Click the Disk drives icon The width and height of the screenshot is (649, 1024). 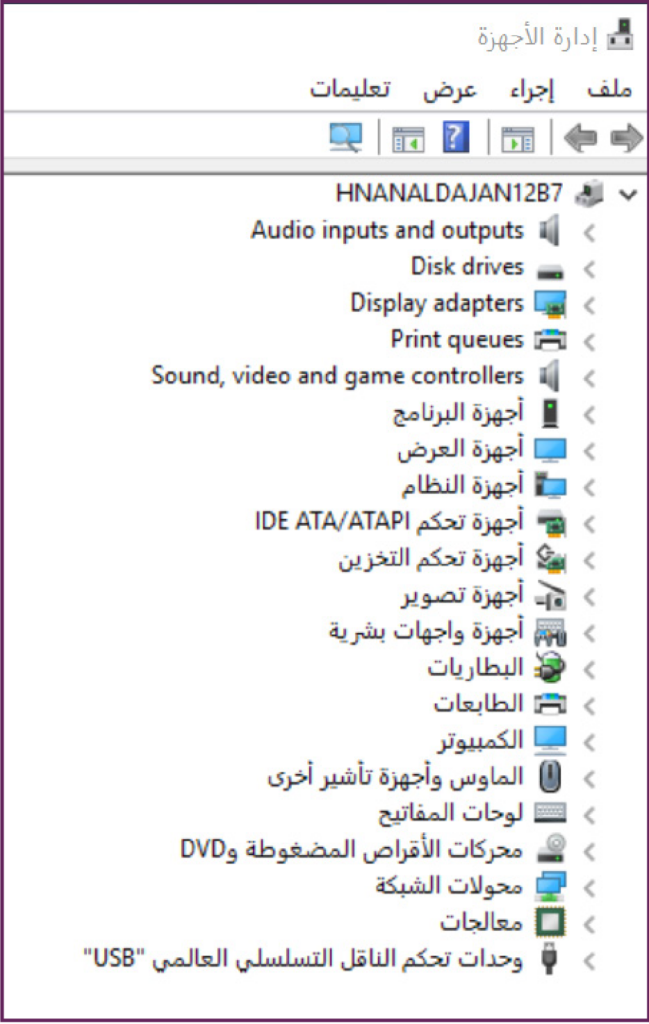click(550, 269)
